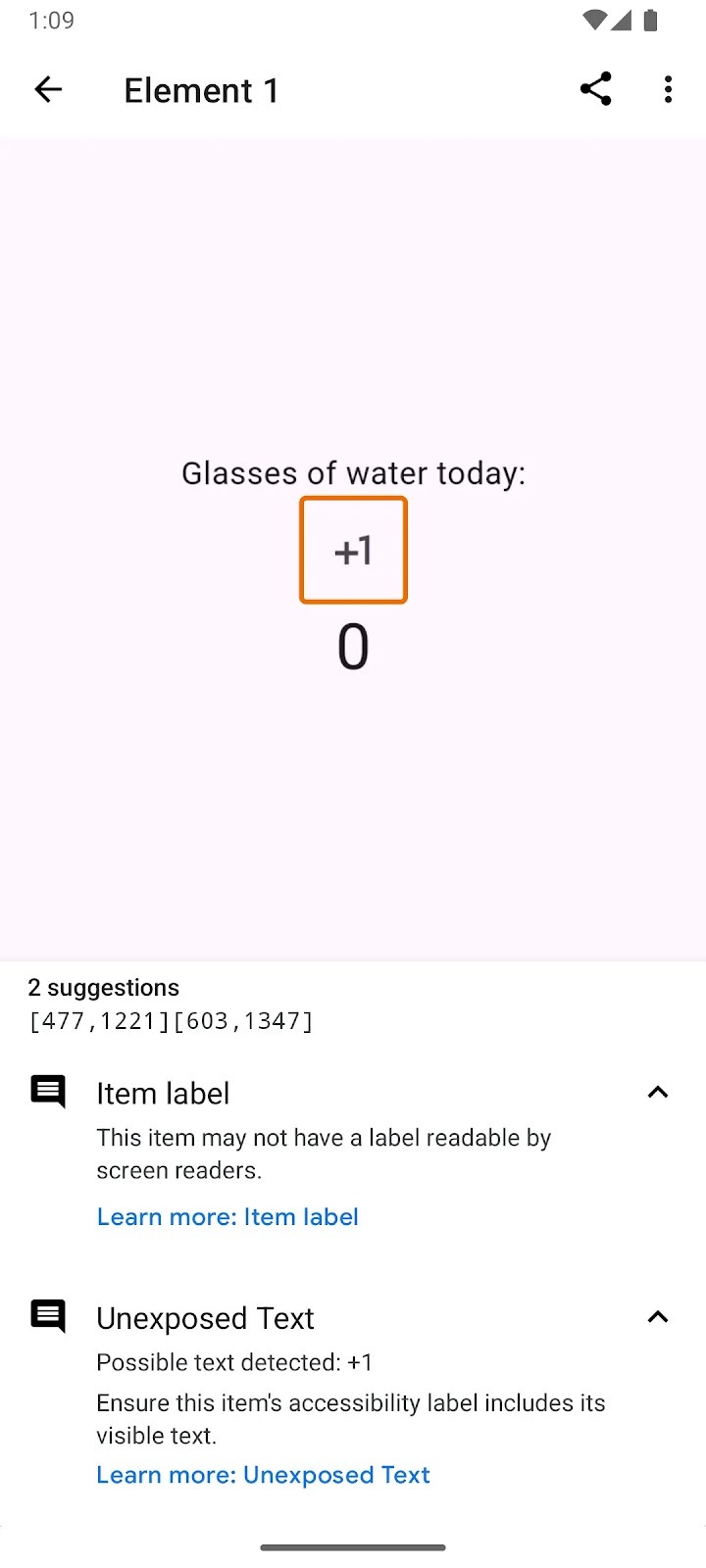
Task: Tap the element bounds coordinates text
Action: pos(171,1021)
